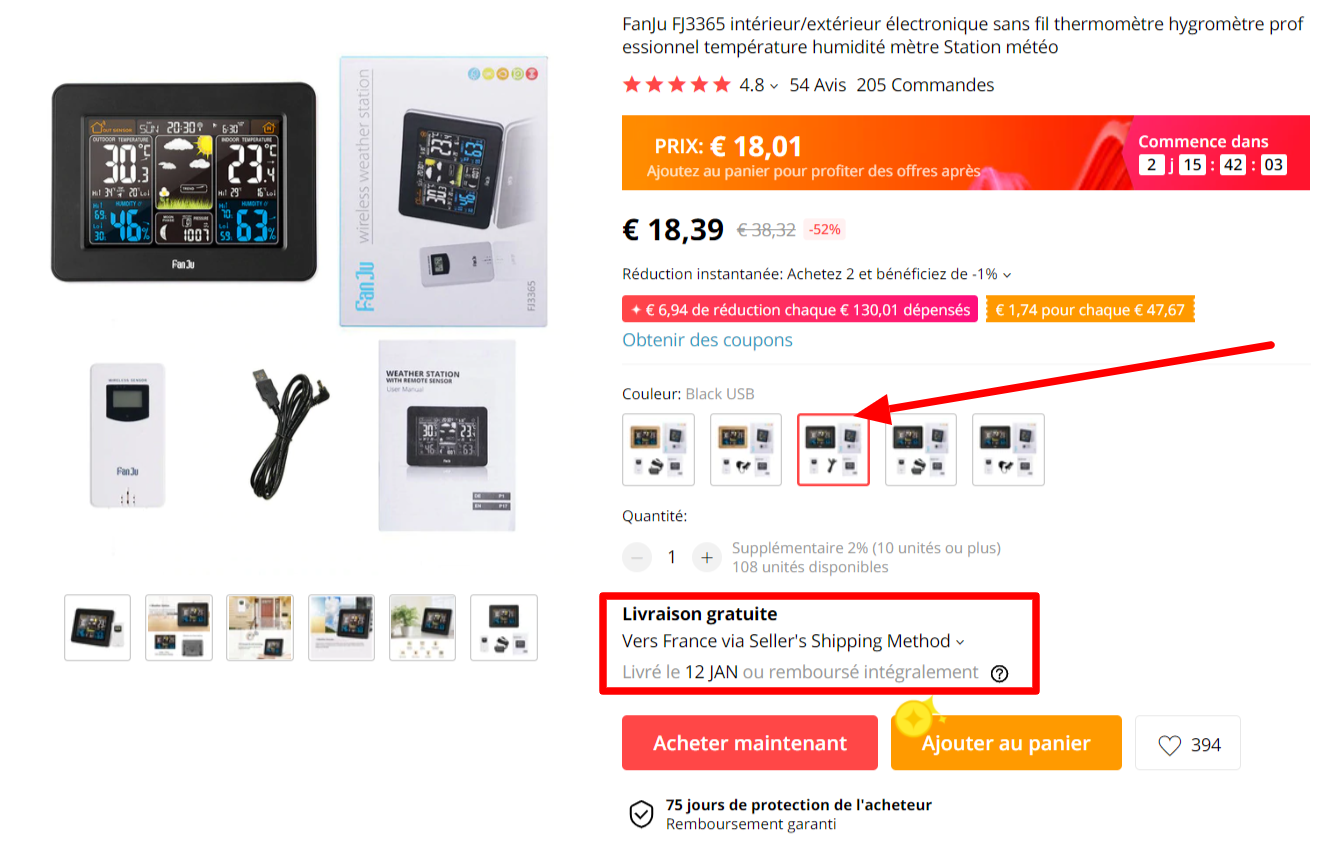Open the 54 Avis reviews link
Viewport: 1322px width, 843px height.
tap(818, 85)
